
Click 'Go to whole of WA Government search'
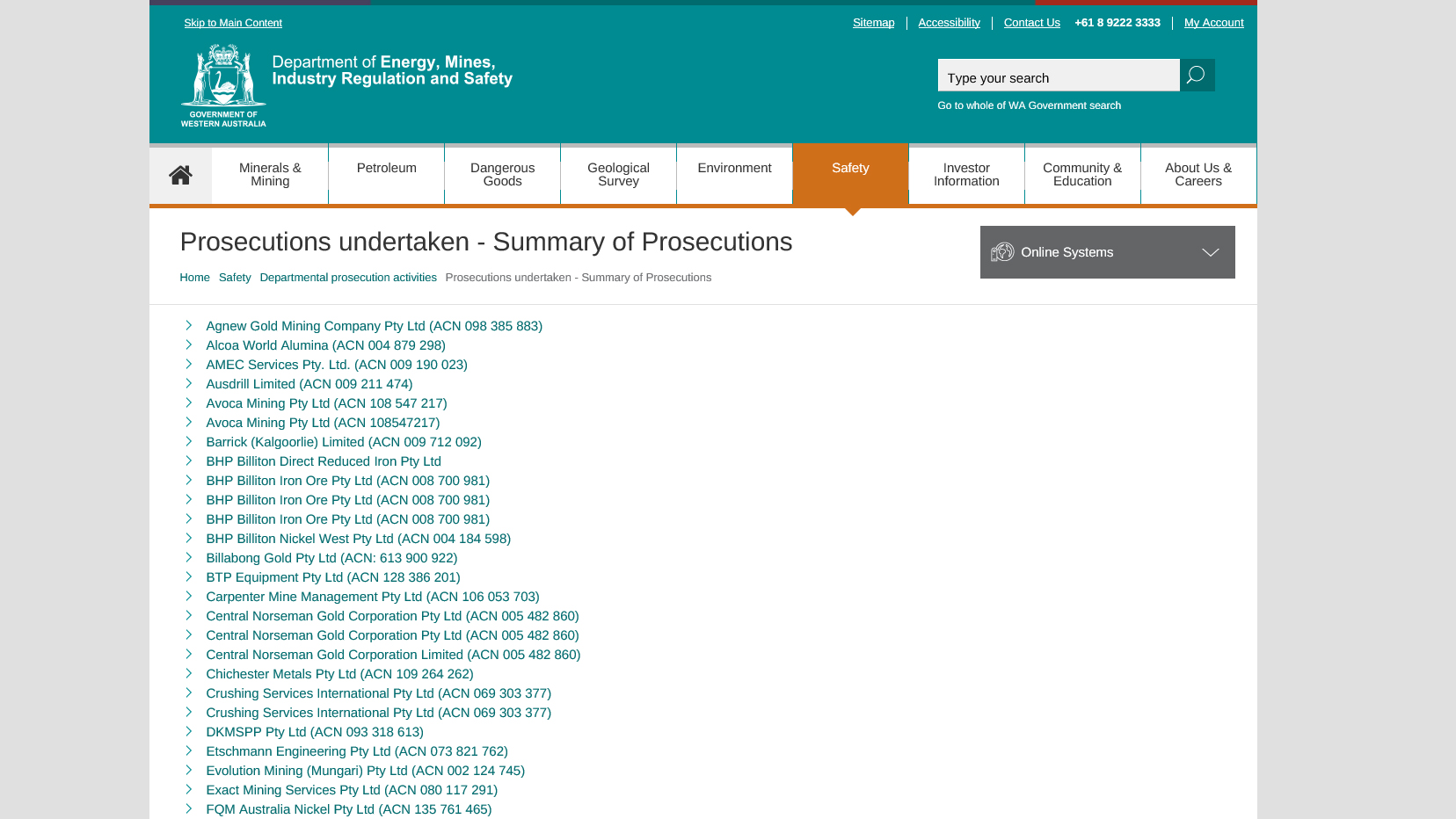(x=1029, y=105)
